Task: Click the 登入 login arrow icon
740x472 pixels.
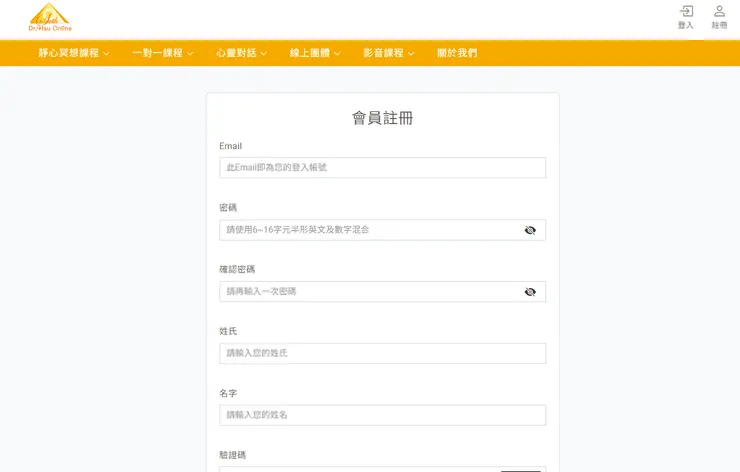Action: (x=686, y=11)
